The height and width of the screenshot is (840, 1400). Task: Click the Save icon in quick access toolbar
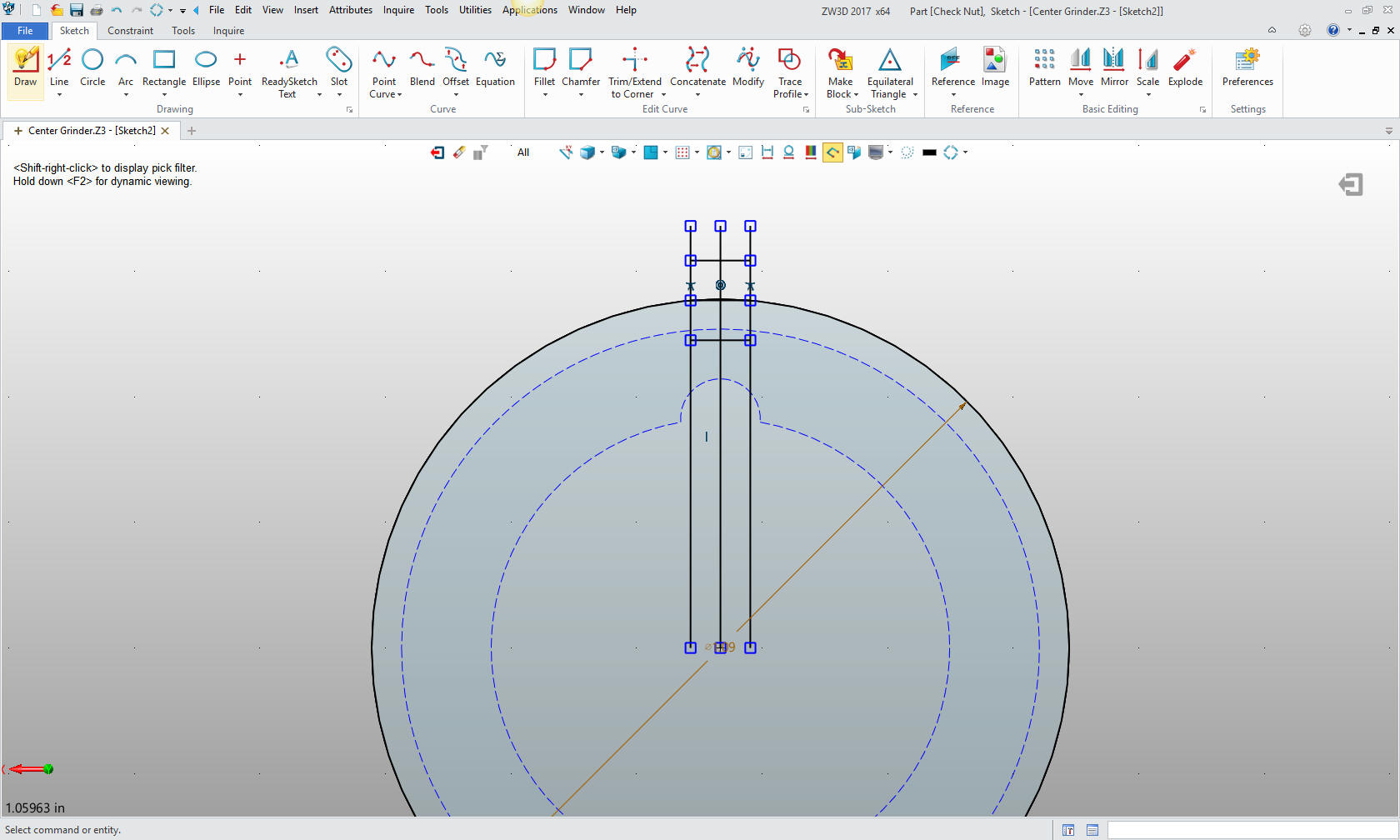point(77,10)
